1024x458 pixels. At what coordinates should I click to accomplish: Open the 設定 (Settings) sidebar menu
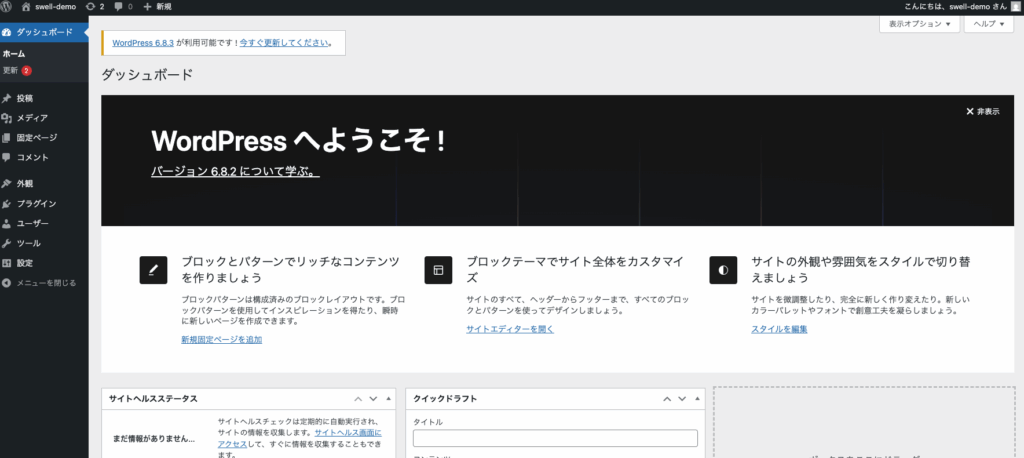[25, 263]
